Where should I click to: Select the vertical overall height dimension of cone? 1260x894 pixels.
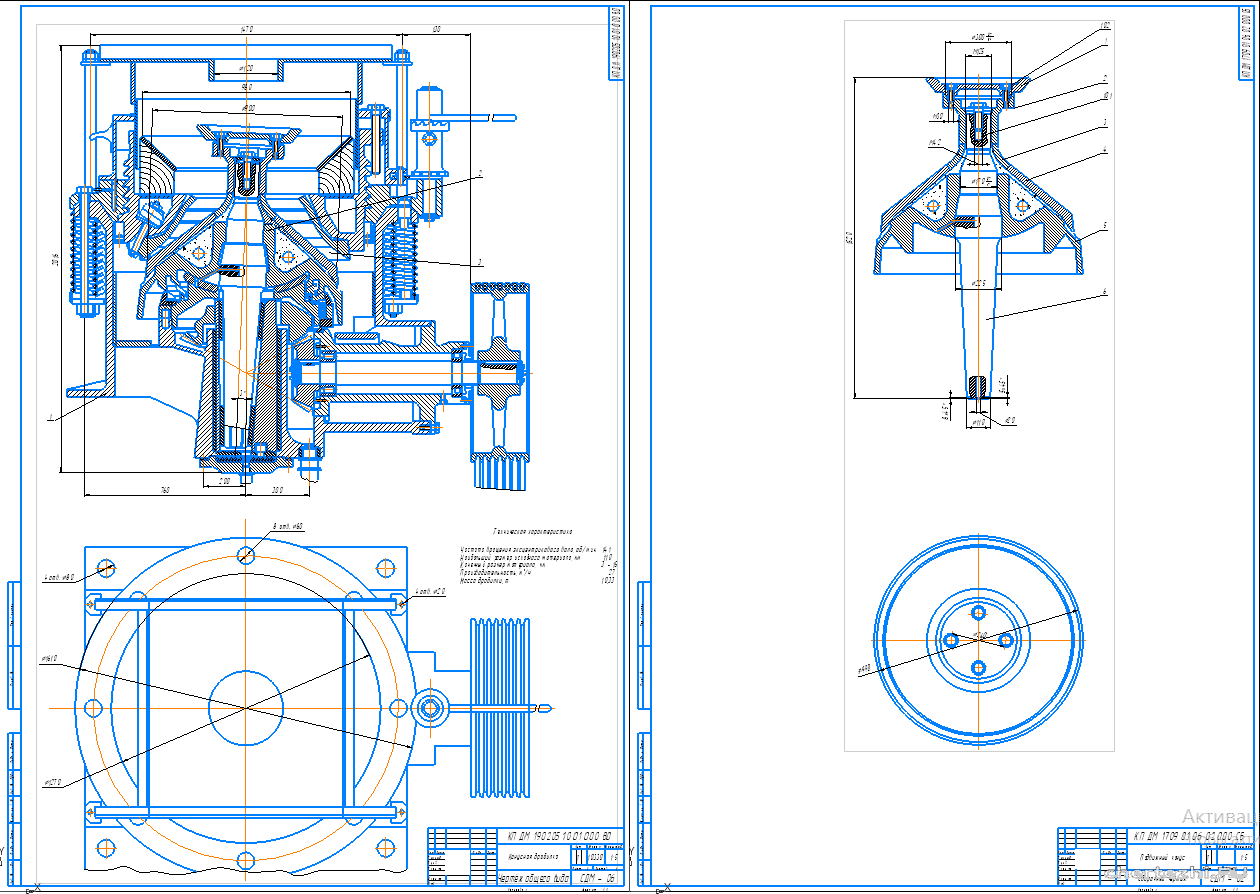(x=856, y=238)
